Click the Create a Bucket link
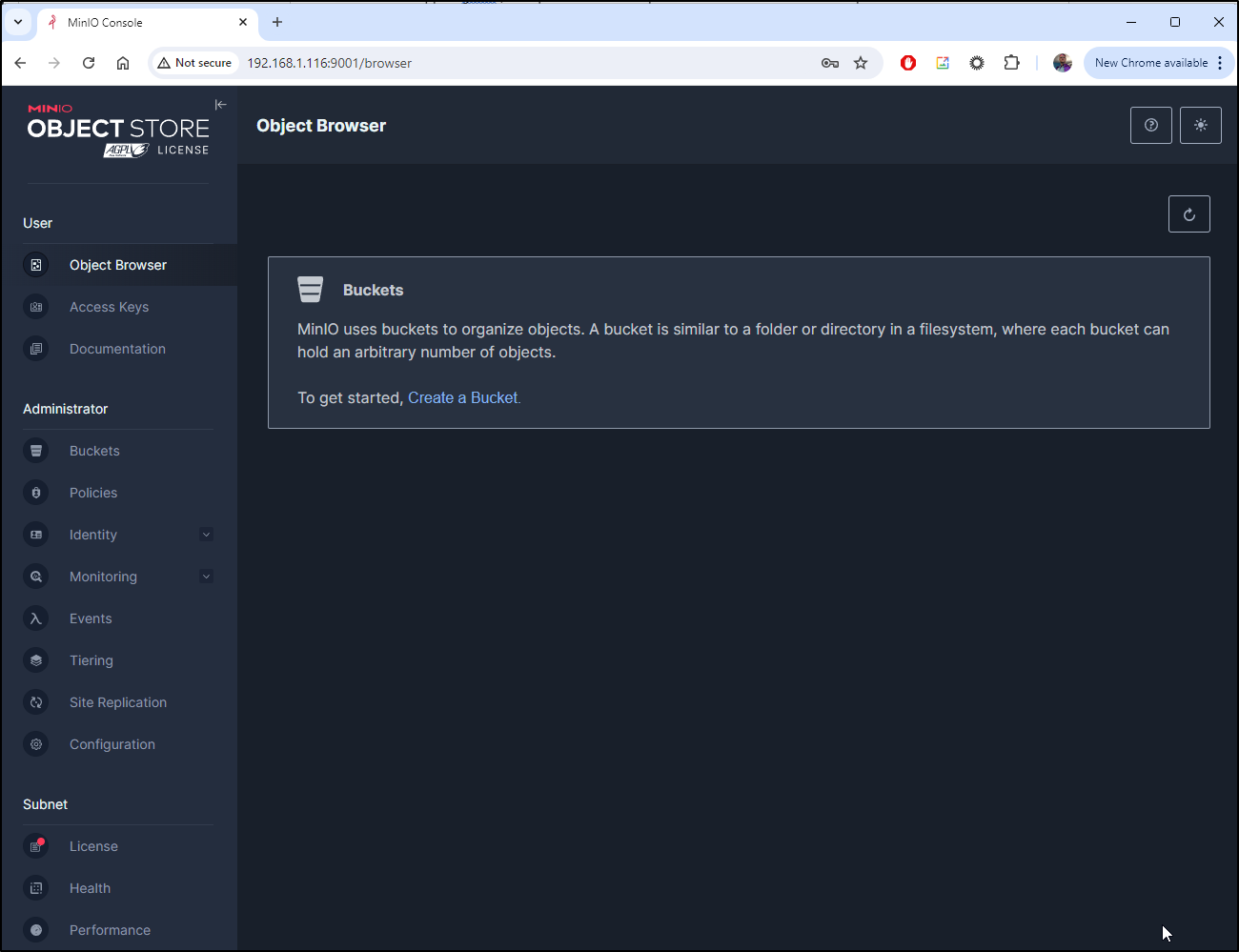 464,397
